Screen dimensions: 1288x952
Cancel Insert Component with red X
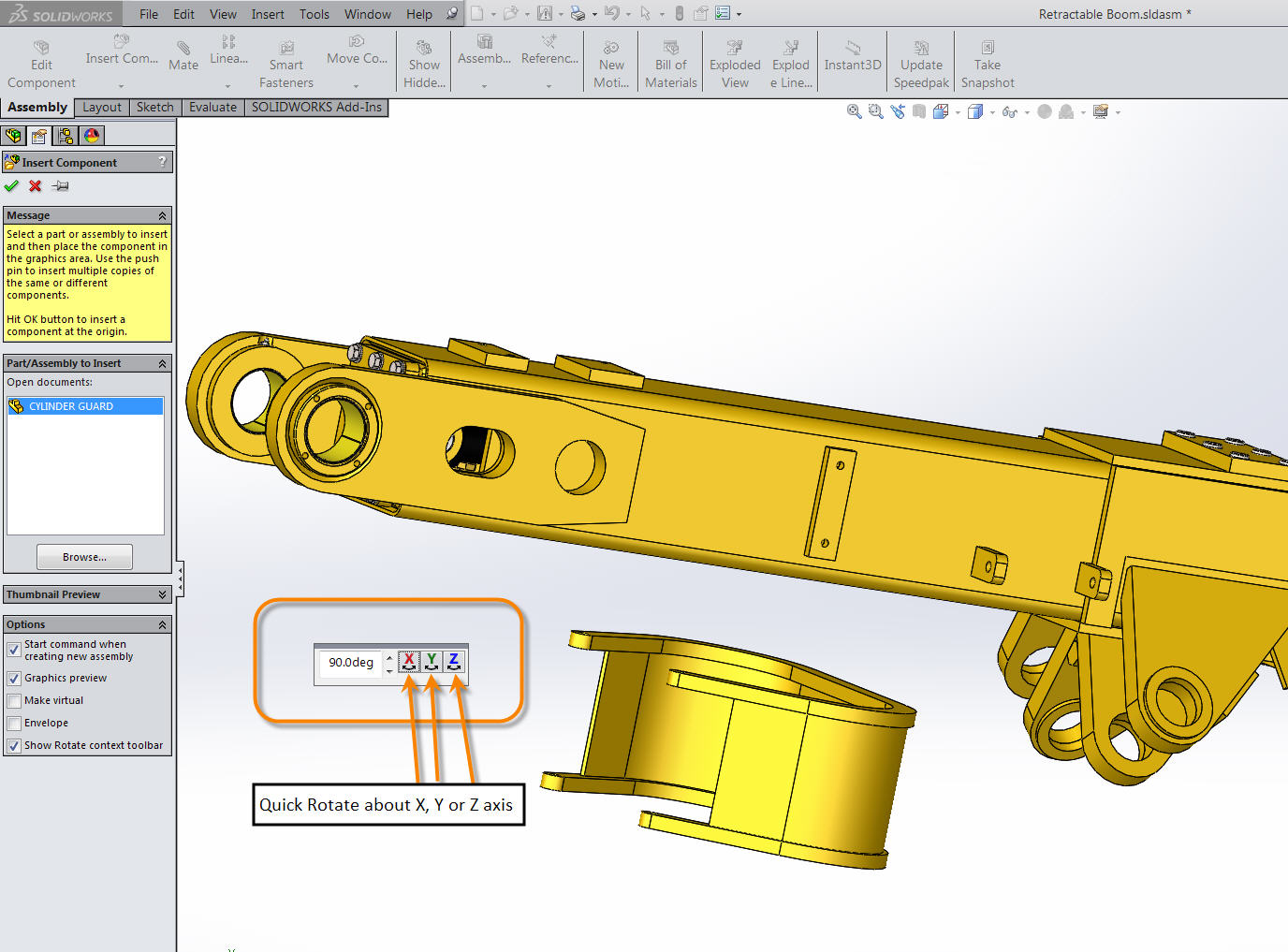pyautogui.click(x=35, y=185)
